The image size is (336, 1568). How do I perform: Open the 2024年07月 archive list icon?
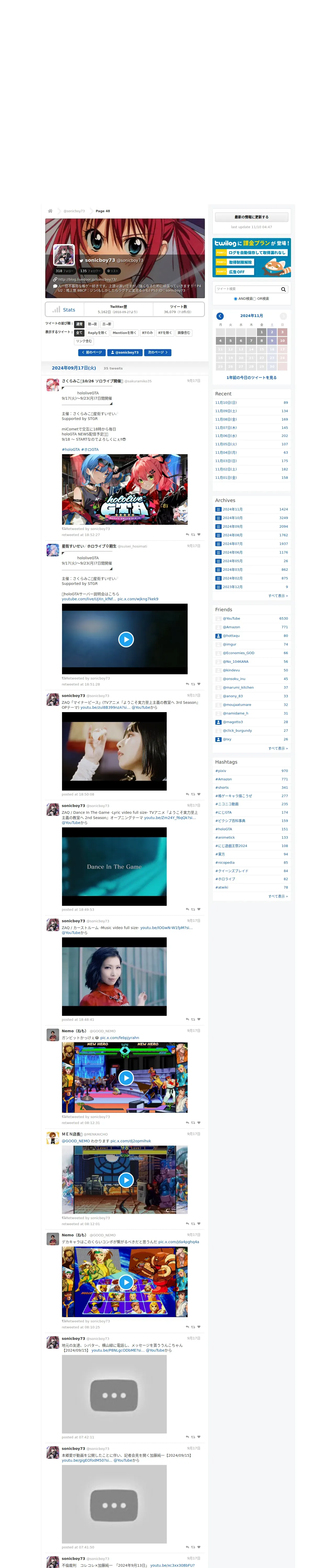218,544
